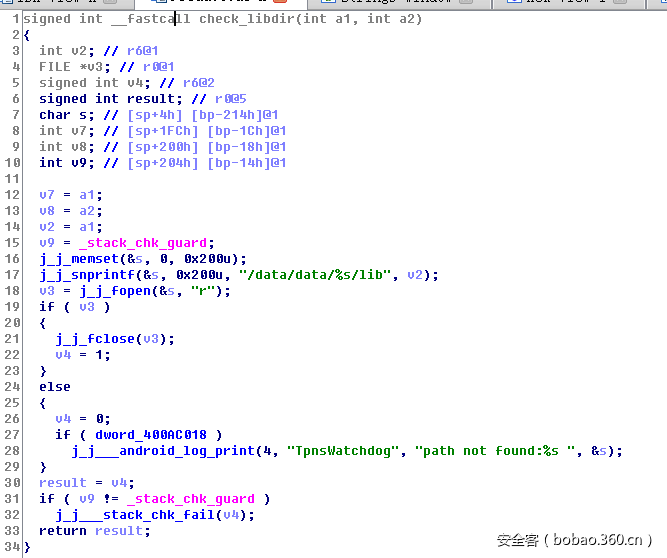Click the line number 28 in the gutter
Viewport: 667px width, 558px height.
coord(12,451)
